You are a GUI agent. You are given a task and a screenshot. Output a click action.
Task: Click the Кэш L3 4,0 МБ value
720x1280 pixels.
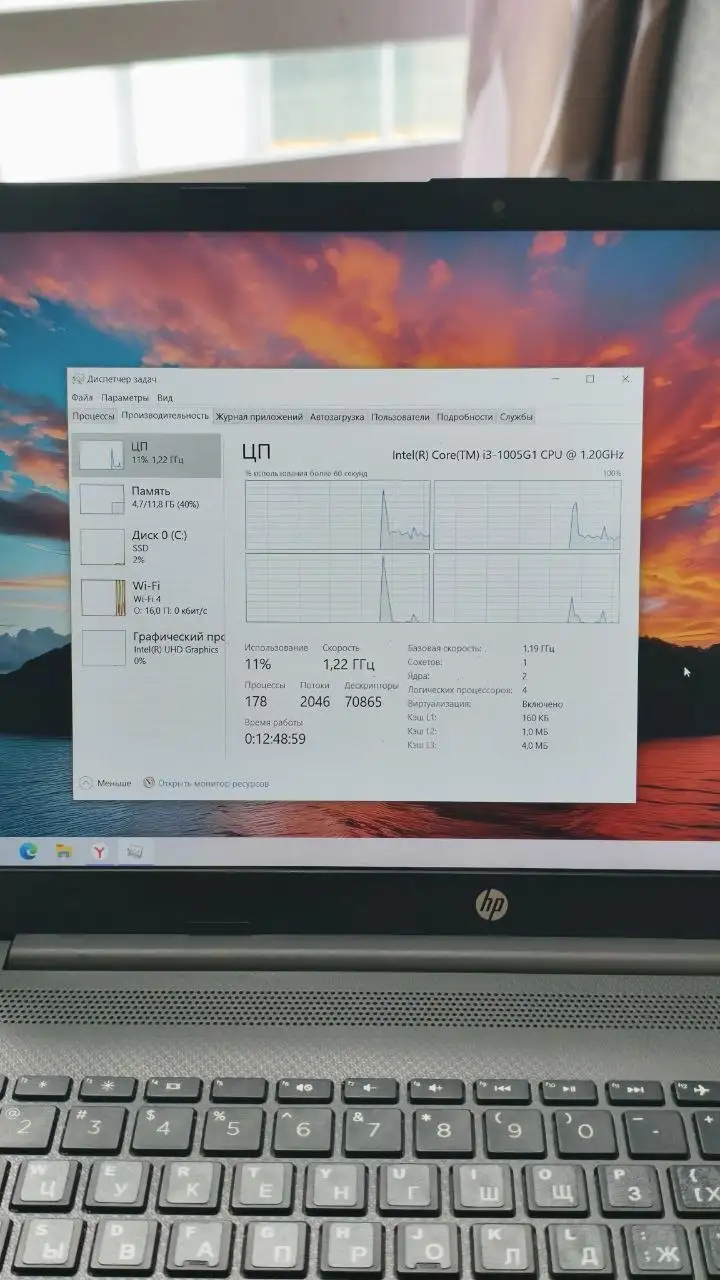[x=535, y=745]
